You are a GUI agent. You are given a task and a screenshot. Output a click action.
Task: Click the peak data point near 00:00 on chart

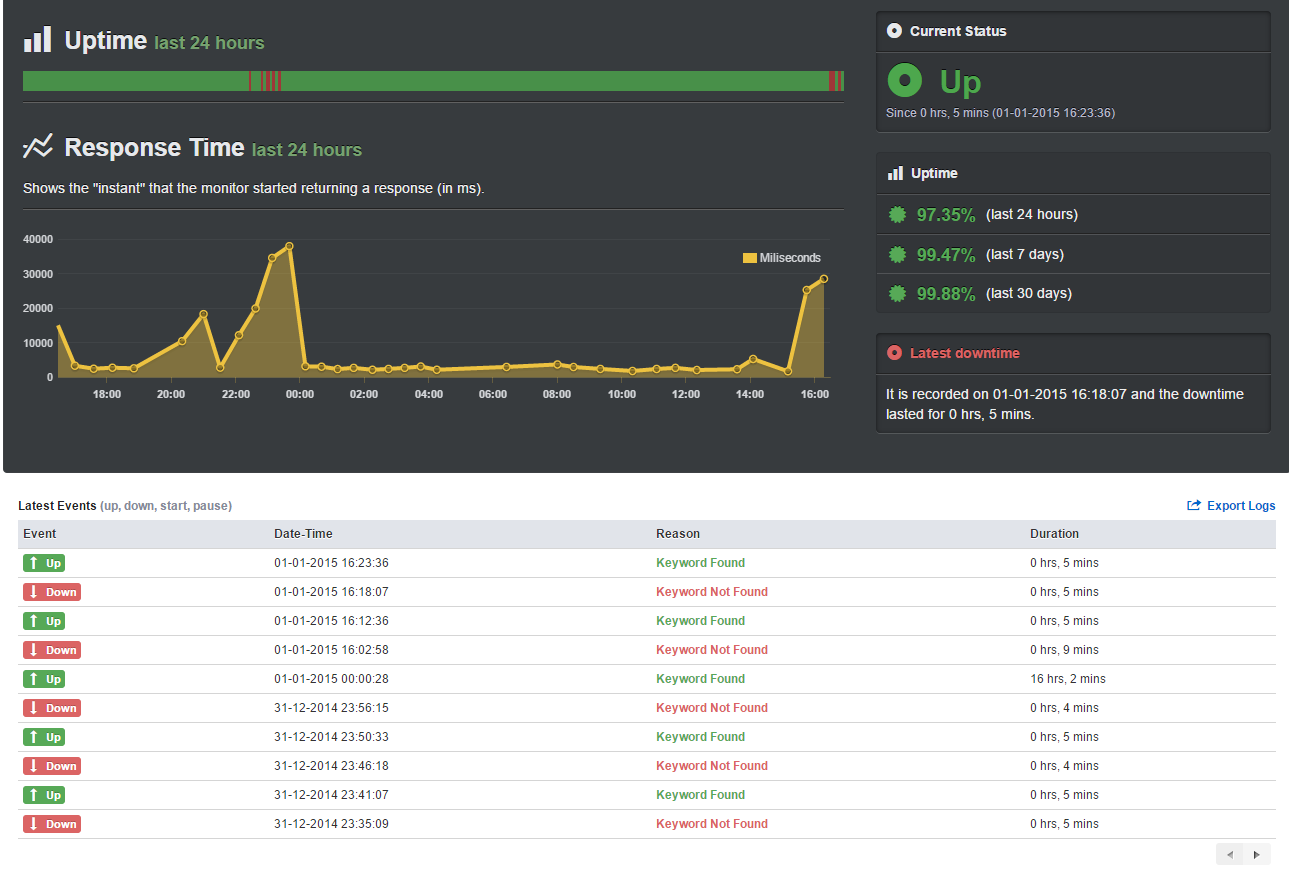(x=289, y=246)
